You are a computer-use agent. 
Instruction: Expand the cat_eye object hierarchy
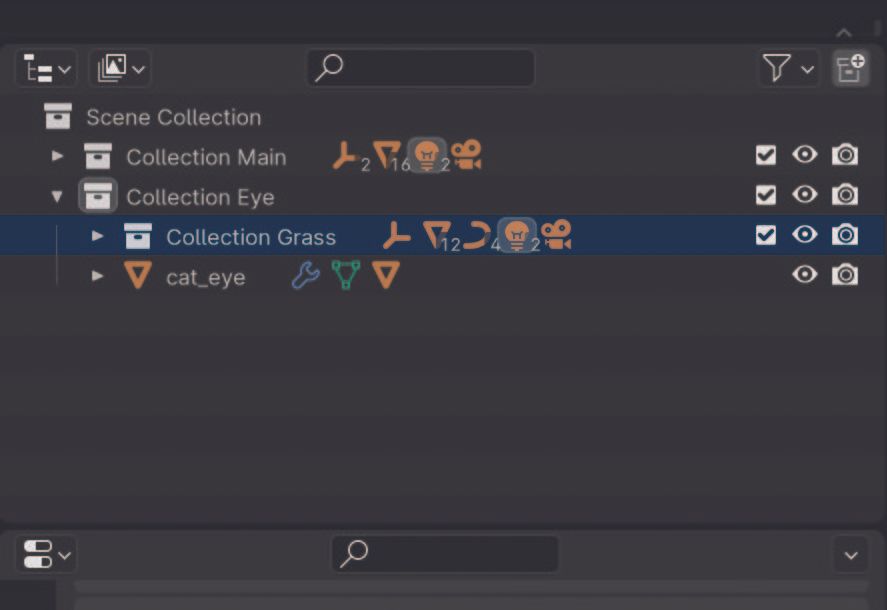(96, 275)
